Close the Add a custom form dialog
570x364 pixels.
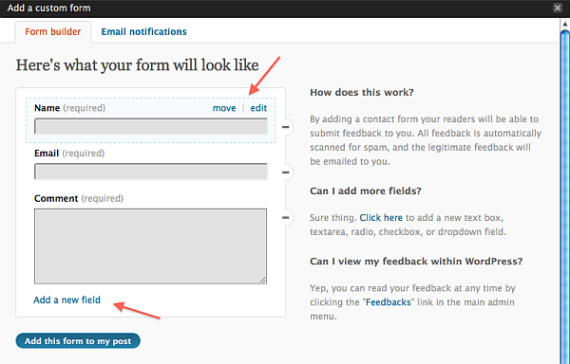coord(558,8)
